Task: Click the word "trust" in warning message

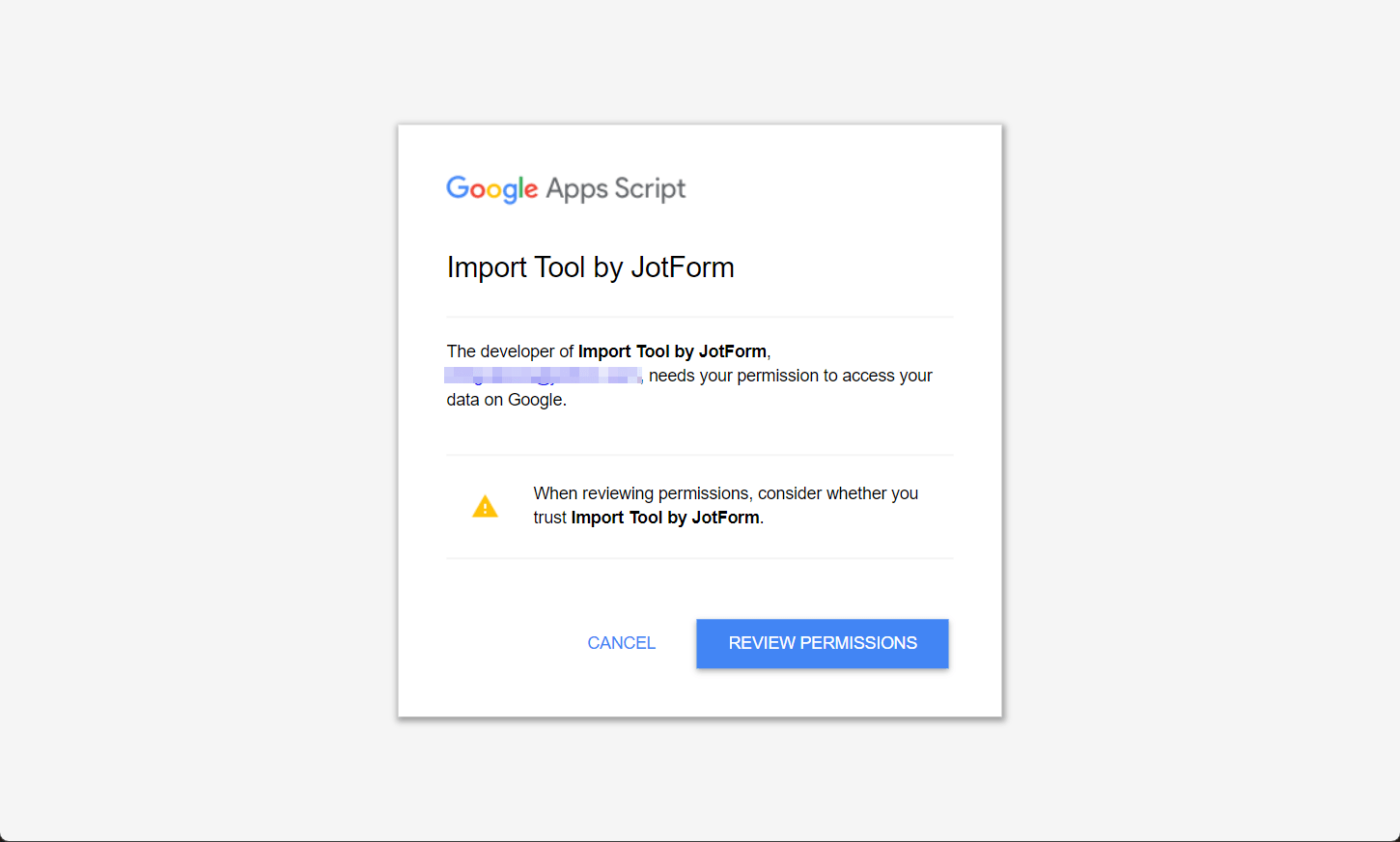Action: pos(549,518)
